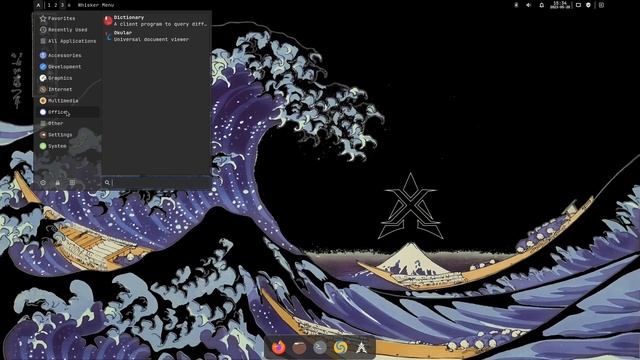Image resolution: width=640 pixels, height=360 pixels.
Task: Open the Dictionary application entry
Action: point(156,21)
